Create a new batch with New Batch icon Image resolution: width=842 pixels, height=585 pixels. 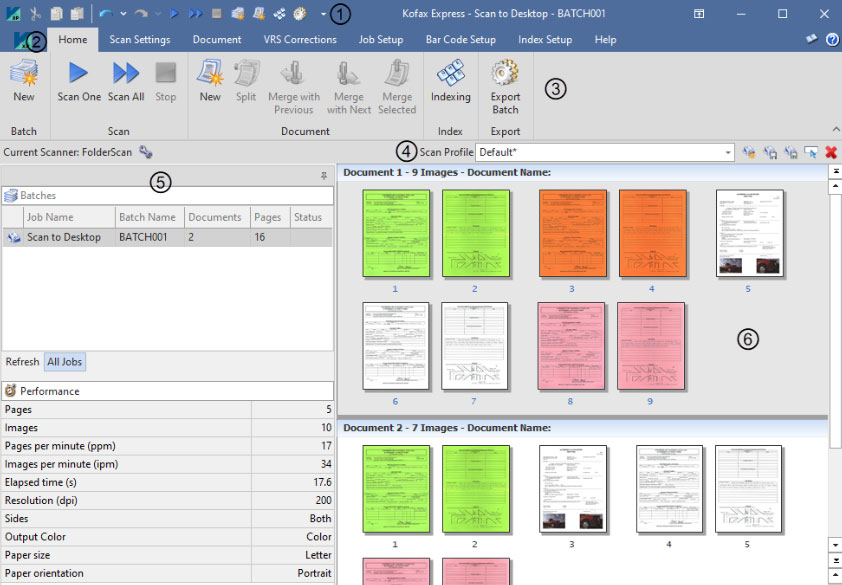tap(23, 74)
